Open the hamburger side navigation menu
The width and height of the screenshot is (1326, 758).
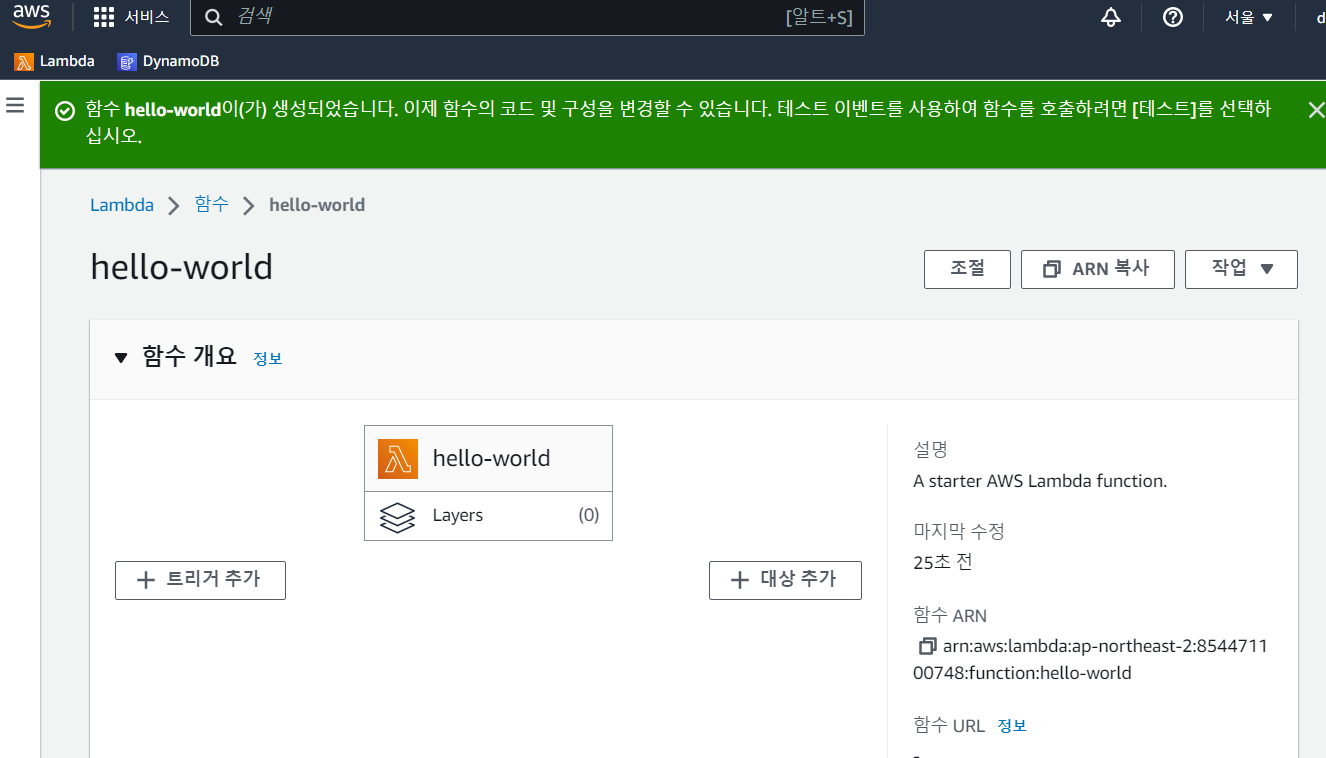click(15, 105)
